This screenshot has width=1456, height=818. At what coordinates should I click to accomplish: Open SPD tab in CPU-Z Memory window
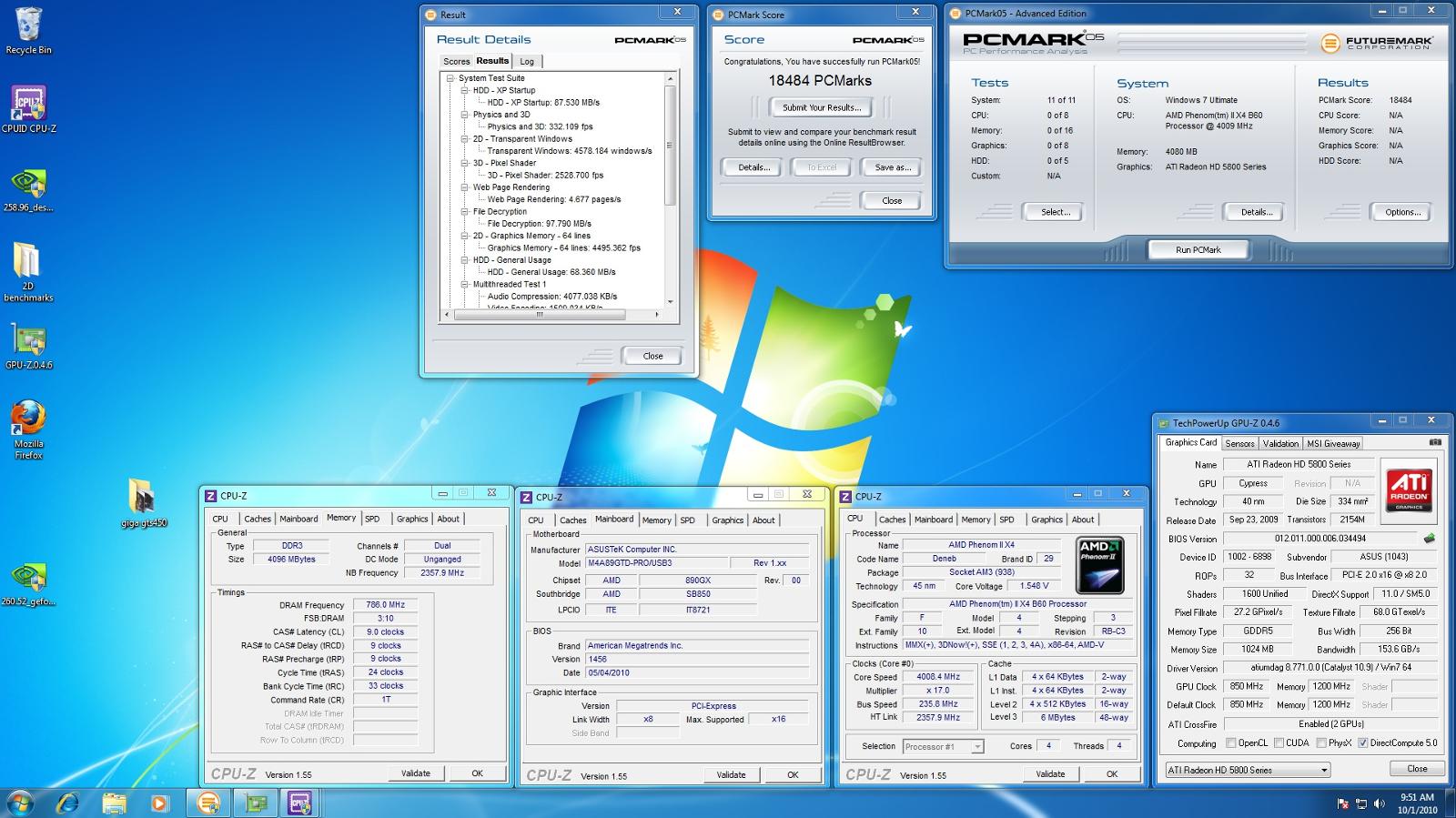point(372,519)
